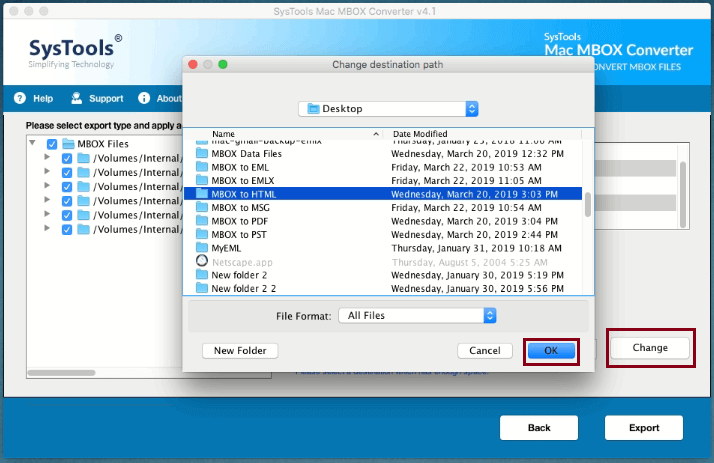The height and width of the screenshot is (463, 714).
Task: Click the Export button
Action: (644, 427)
